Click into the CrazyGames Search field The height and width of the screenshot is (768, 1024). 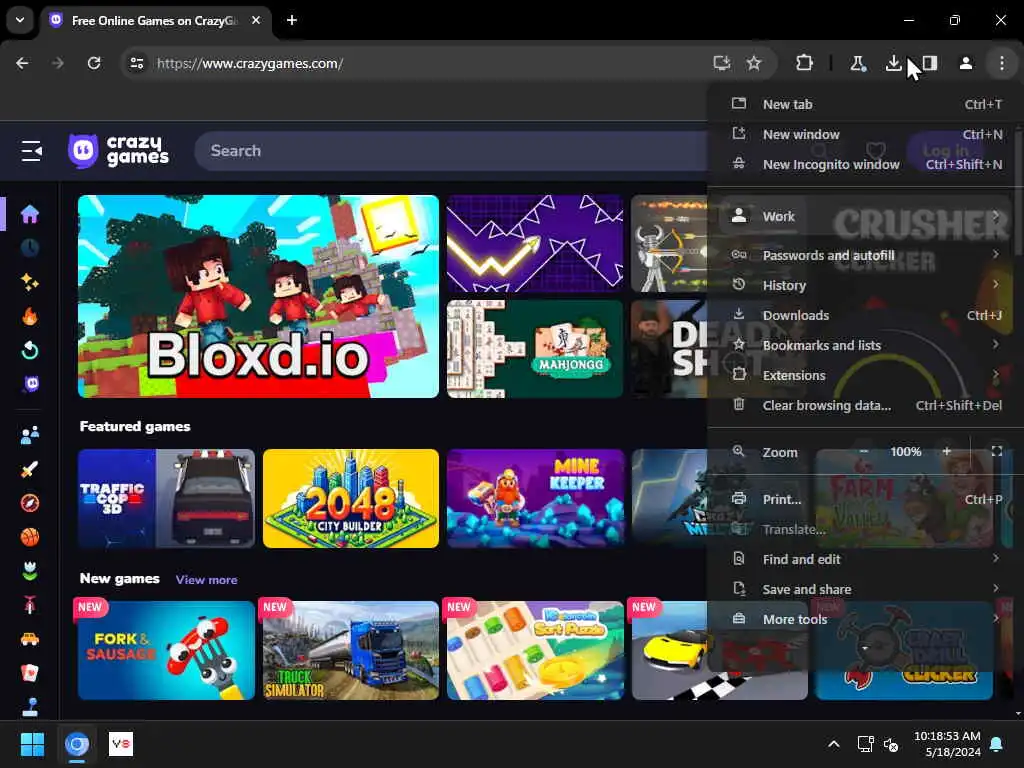point(451,151)
